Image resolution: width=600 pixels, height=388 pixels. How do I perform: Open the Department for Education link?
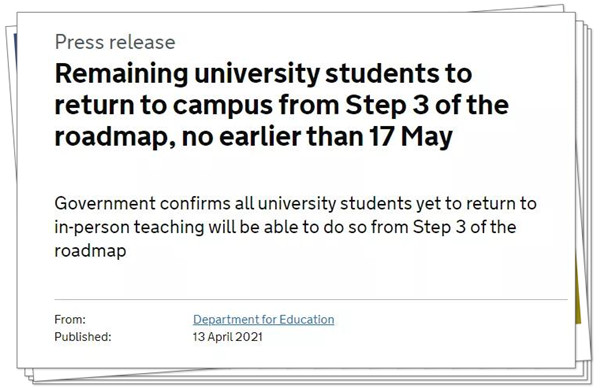[x=263, y=320]
